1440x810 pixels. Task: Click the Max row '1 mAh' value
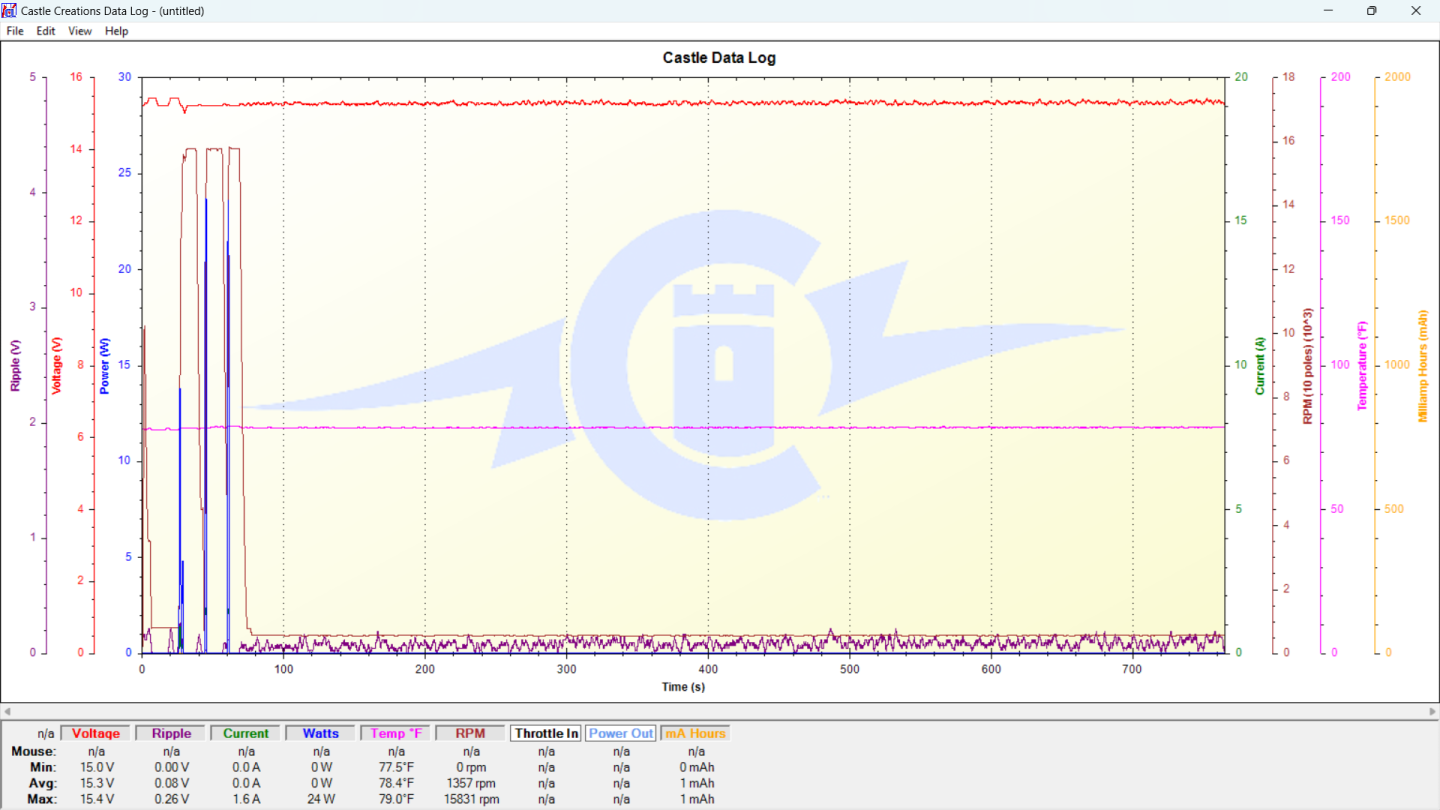696,799
